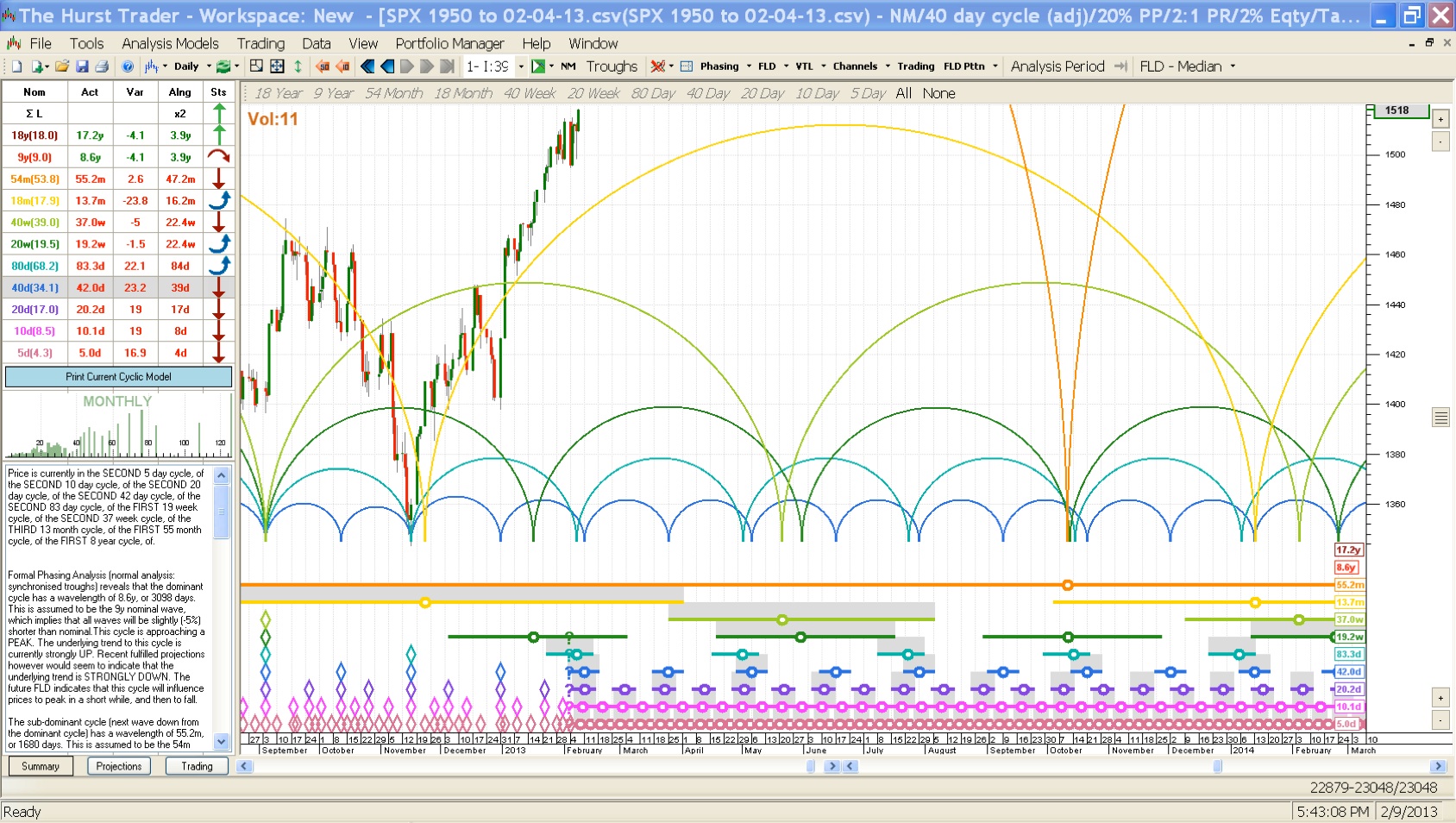Expand the Channels dropdown arrow
The height and width of the screenshot is (823, 1456).
click(x=887, y=66)
